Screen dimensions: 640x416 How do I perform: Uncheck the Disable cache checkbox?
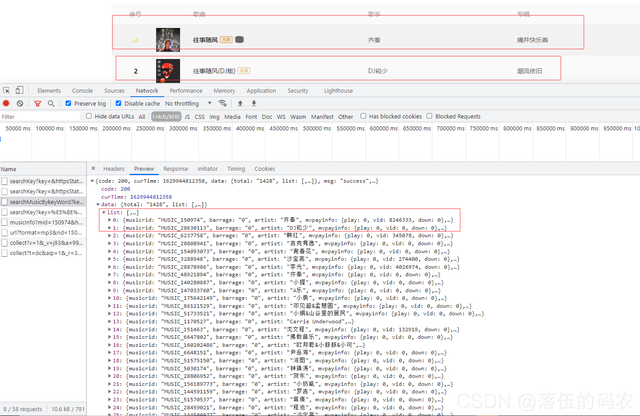117,103
